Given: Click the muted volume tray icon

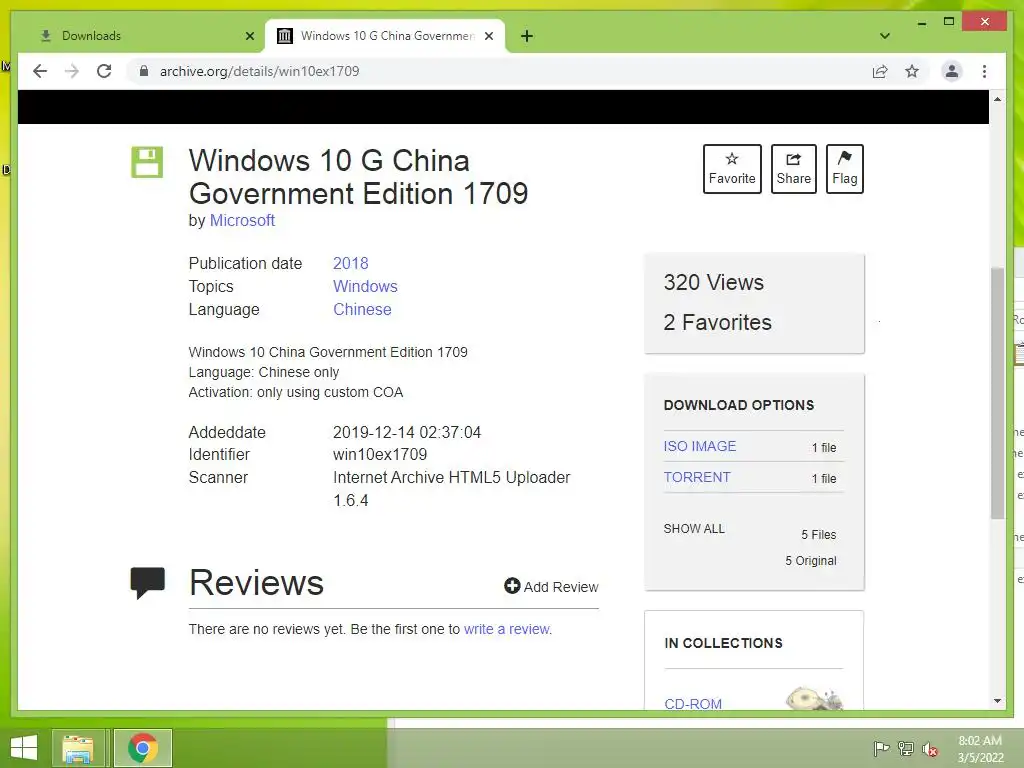Looking at the screenshot, I should 930,748.
